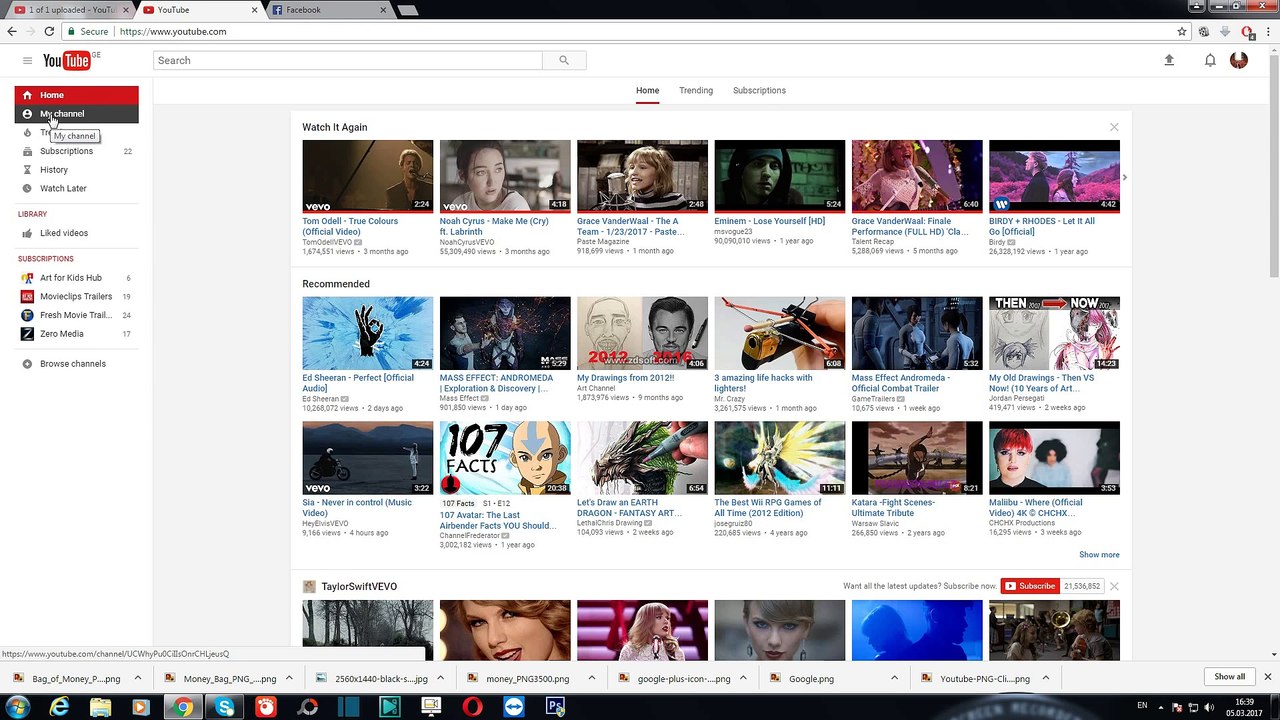1280x720 pixels.
Task: Click Show all downloads button
Action: coord(1230,677)
